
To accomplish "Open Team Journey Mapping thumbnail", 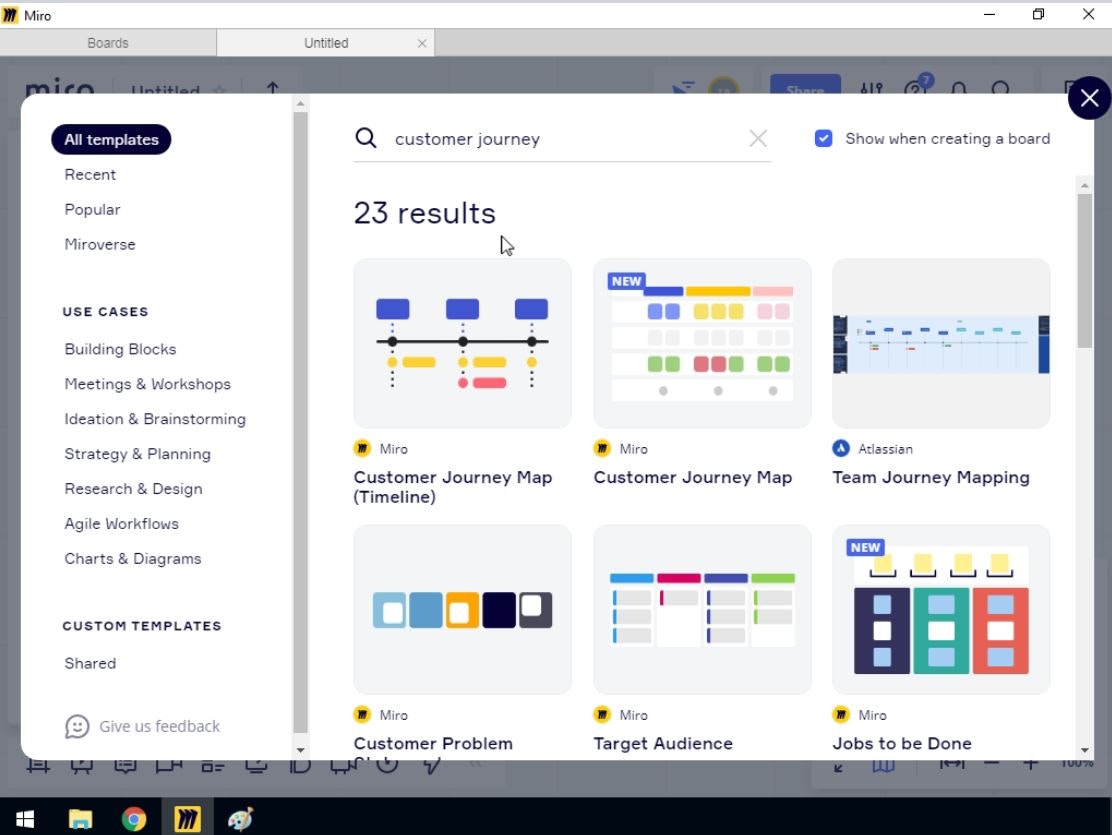I will (941, 343).
